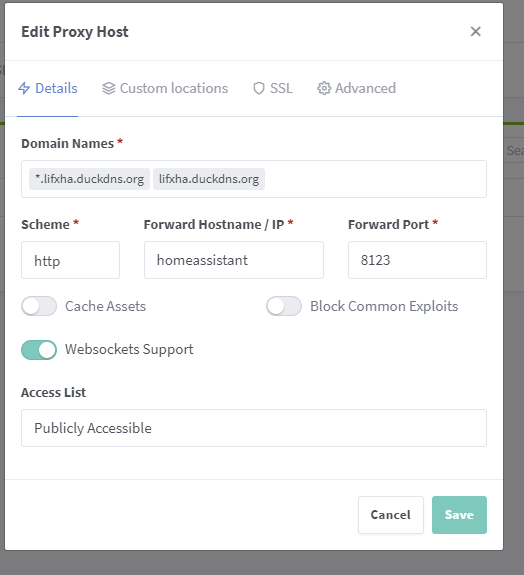524x575 pixels.
Task: Select the *.lifxha.duckdns.org domain tag
Action: point(89,179)
